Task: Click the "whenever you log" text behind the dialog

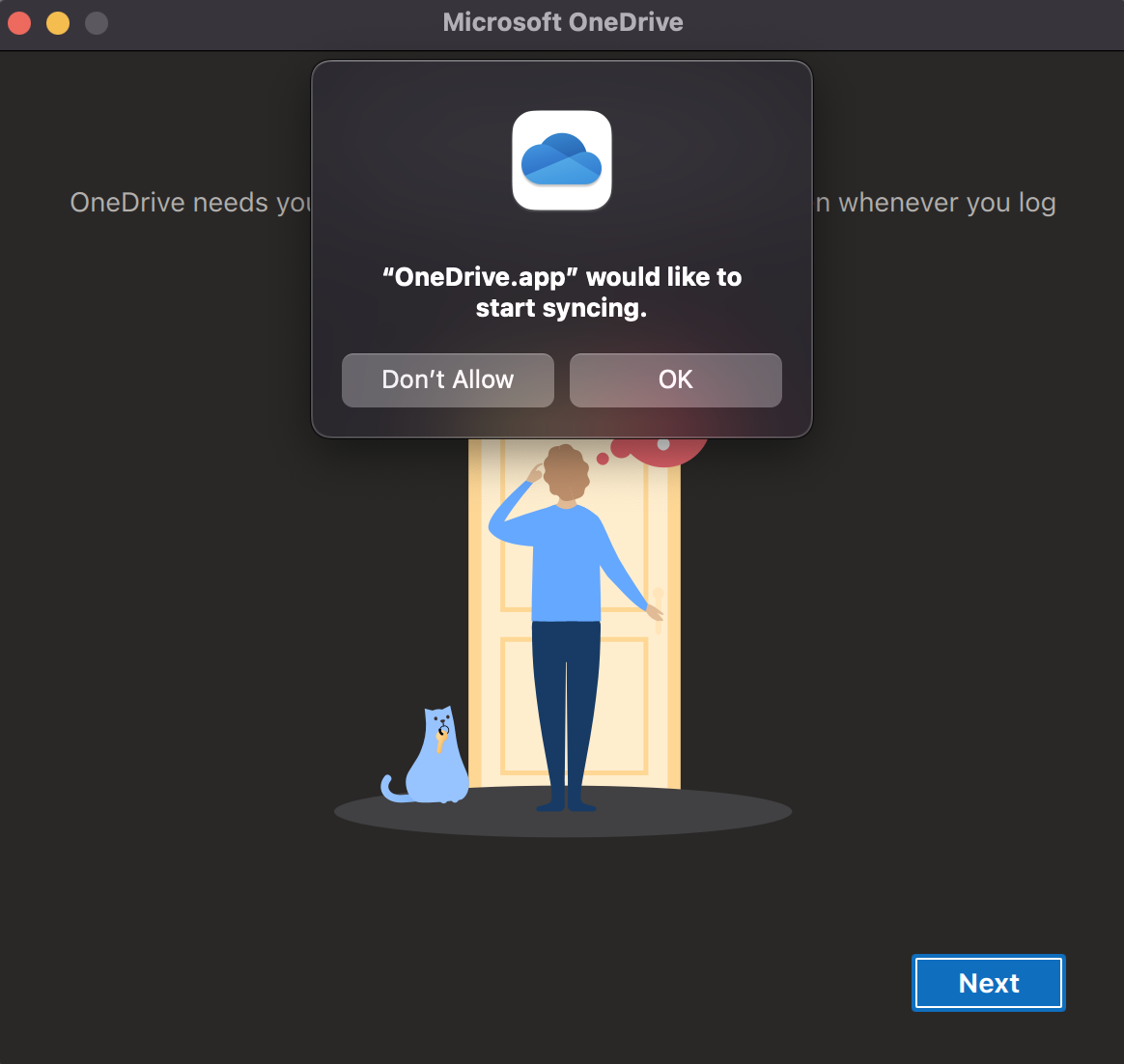Action: coord(947,203)
